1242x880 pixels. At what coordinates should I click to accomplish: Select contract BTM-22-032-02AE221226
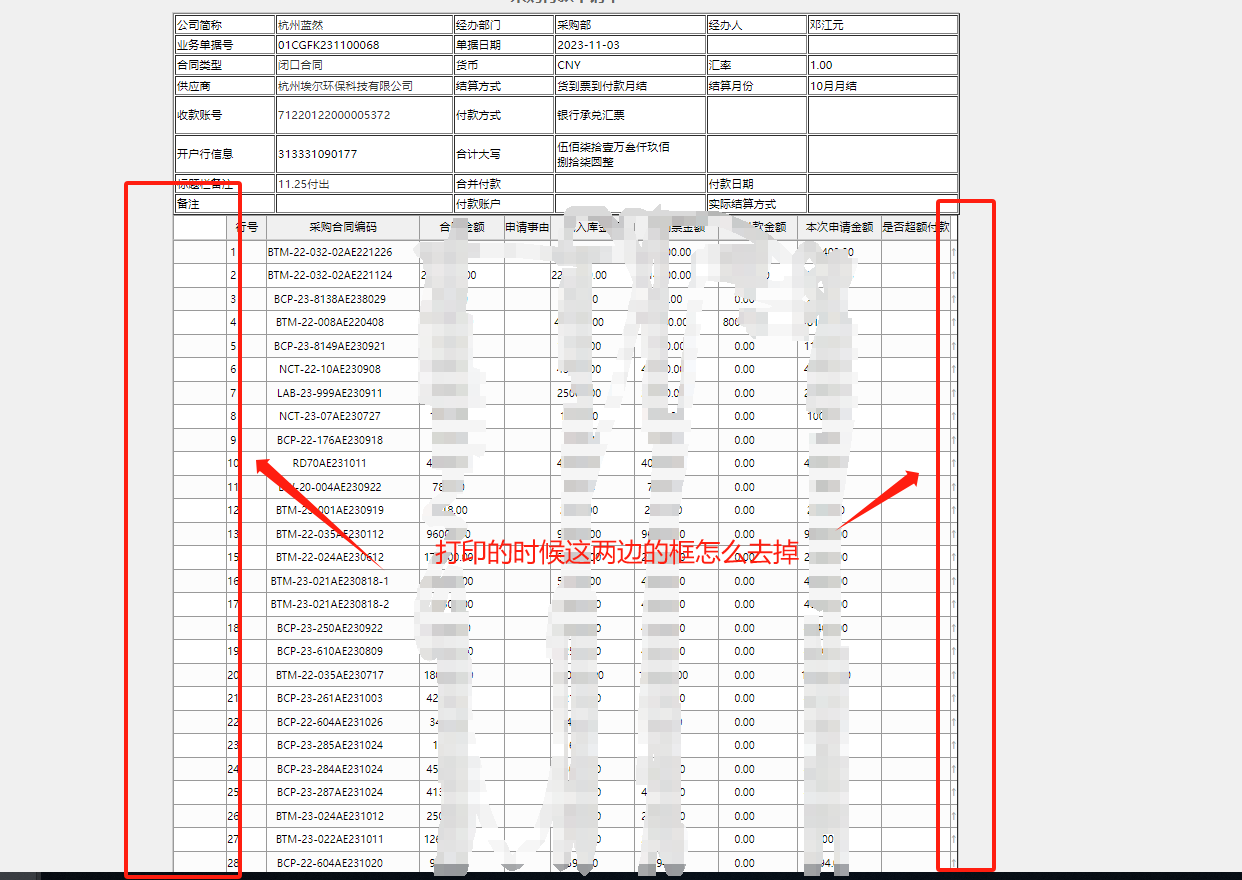point(330,252)
